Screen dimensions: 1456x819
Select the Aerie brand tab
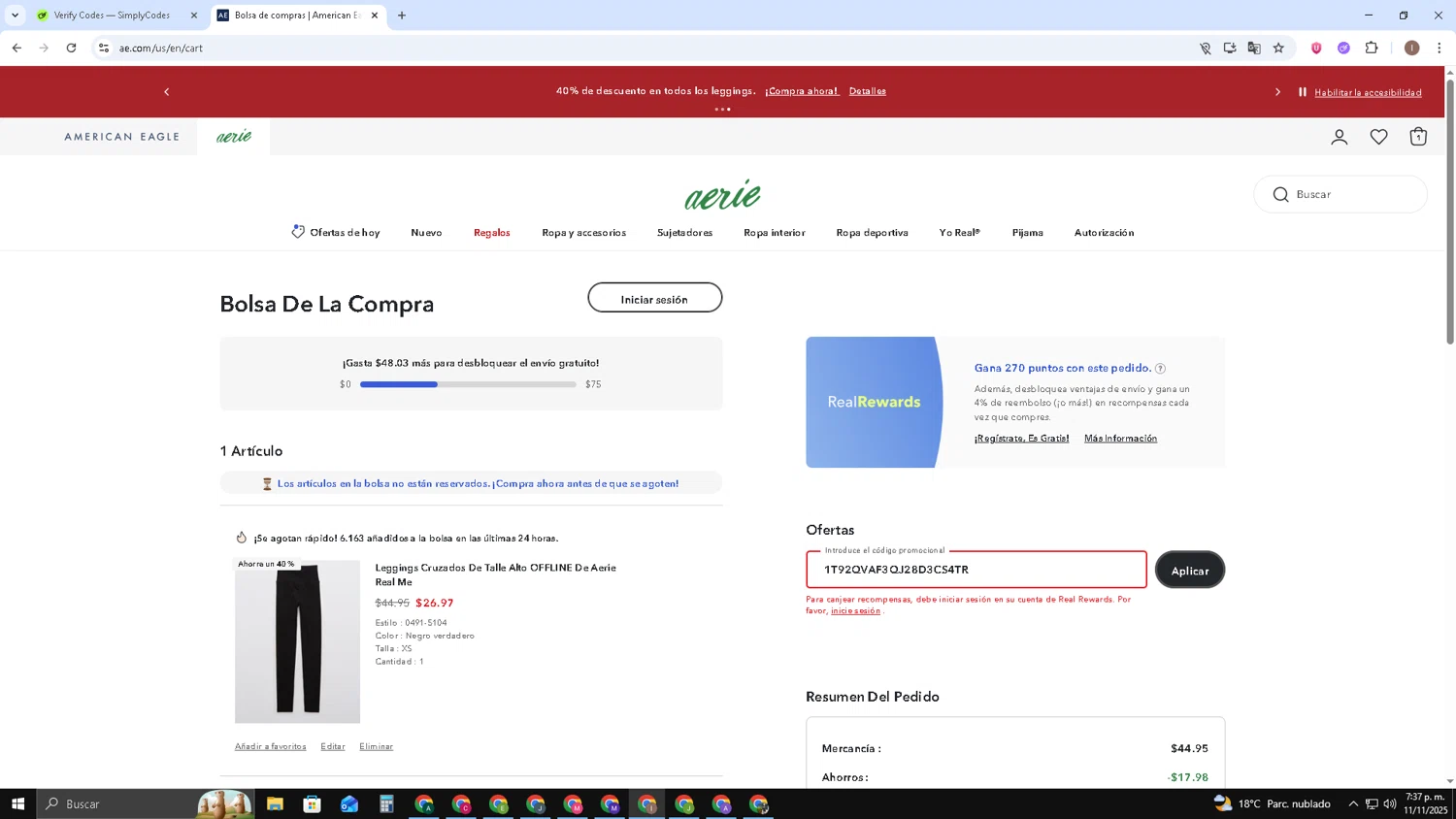[234, 137]
